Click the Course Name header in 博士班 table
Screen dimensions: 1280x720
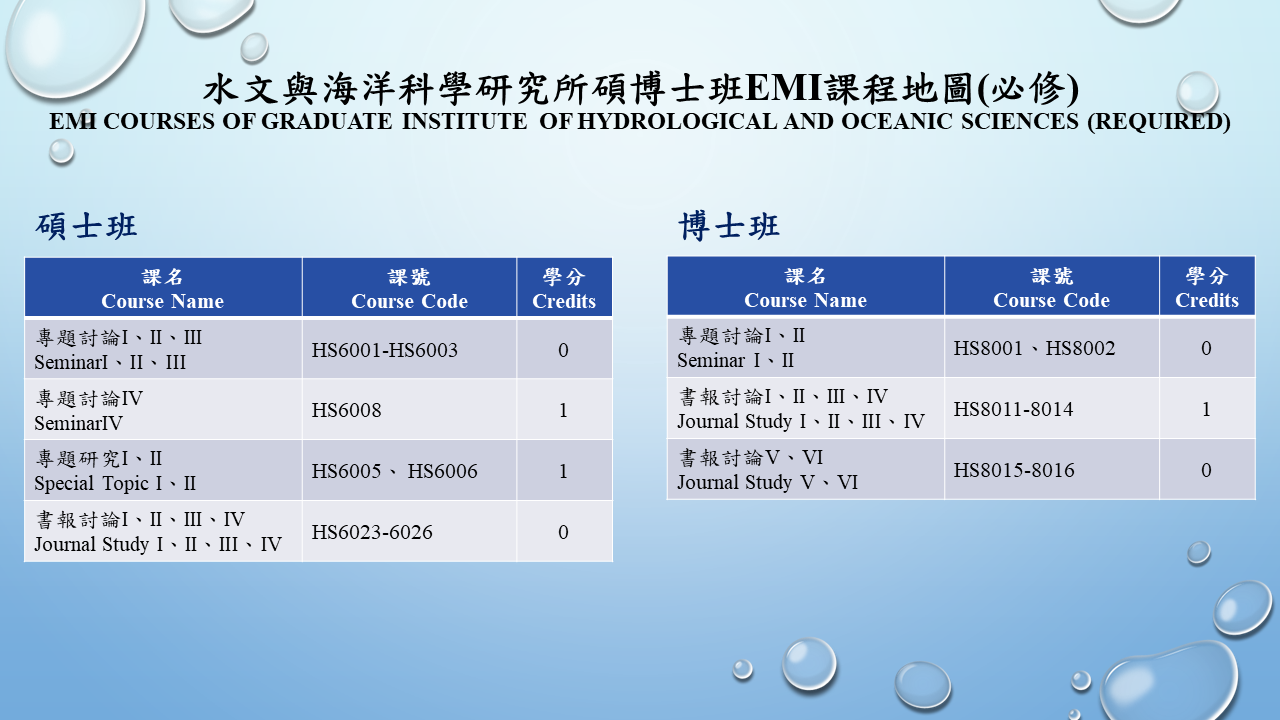tap(806, 287)
